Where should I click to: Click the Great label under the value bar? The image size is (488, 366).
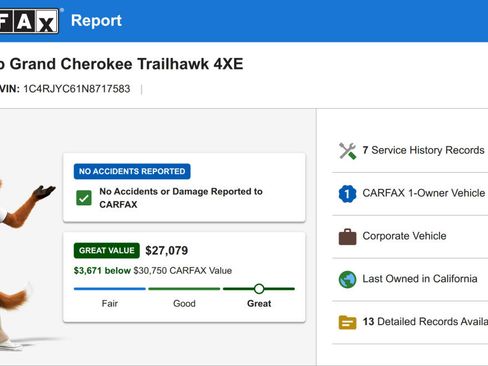tap(259, 304)
